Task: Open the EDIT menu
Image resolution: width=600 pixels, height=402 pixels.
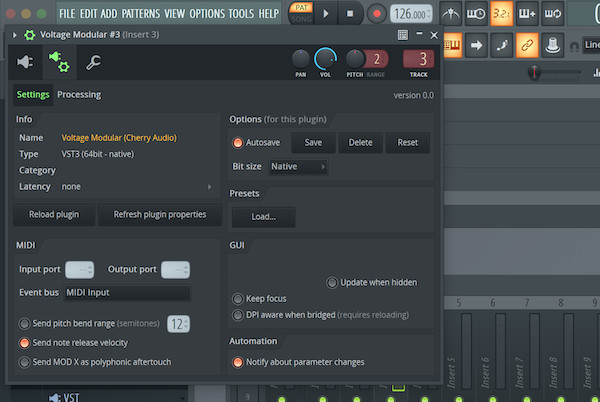Action: (88, 14)
